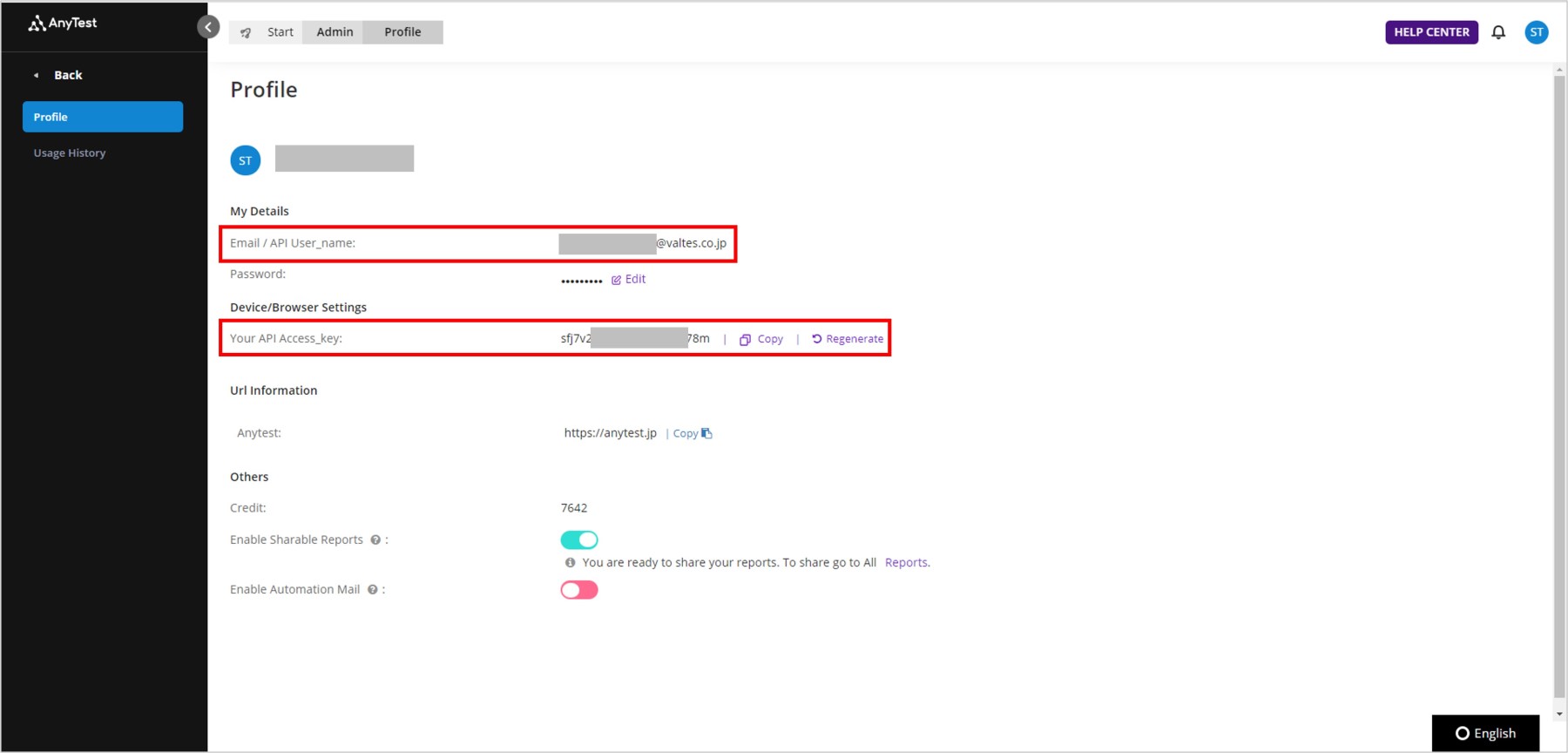Open the English language selector
Image resolution: width=1568 pixels, height=753 pixels.
point(1485,733)
